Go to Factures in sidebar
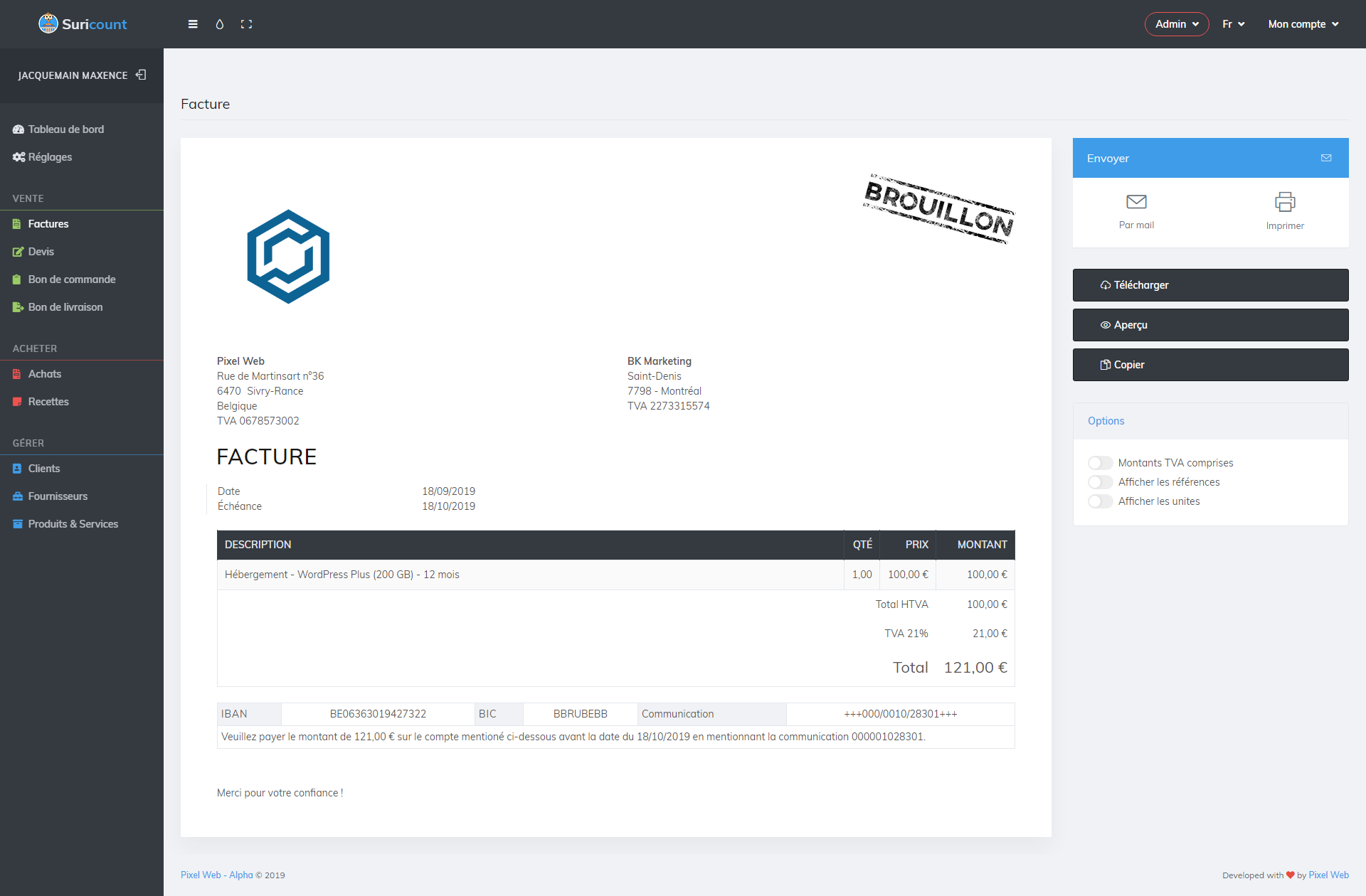This screenshot has height=896, width=1366. [x=82, y=224]
